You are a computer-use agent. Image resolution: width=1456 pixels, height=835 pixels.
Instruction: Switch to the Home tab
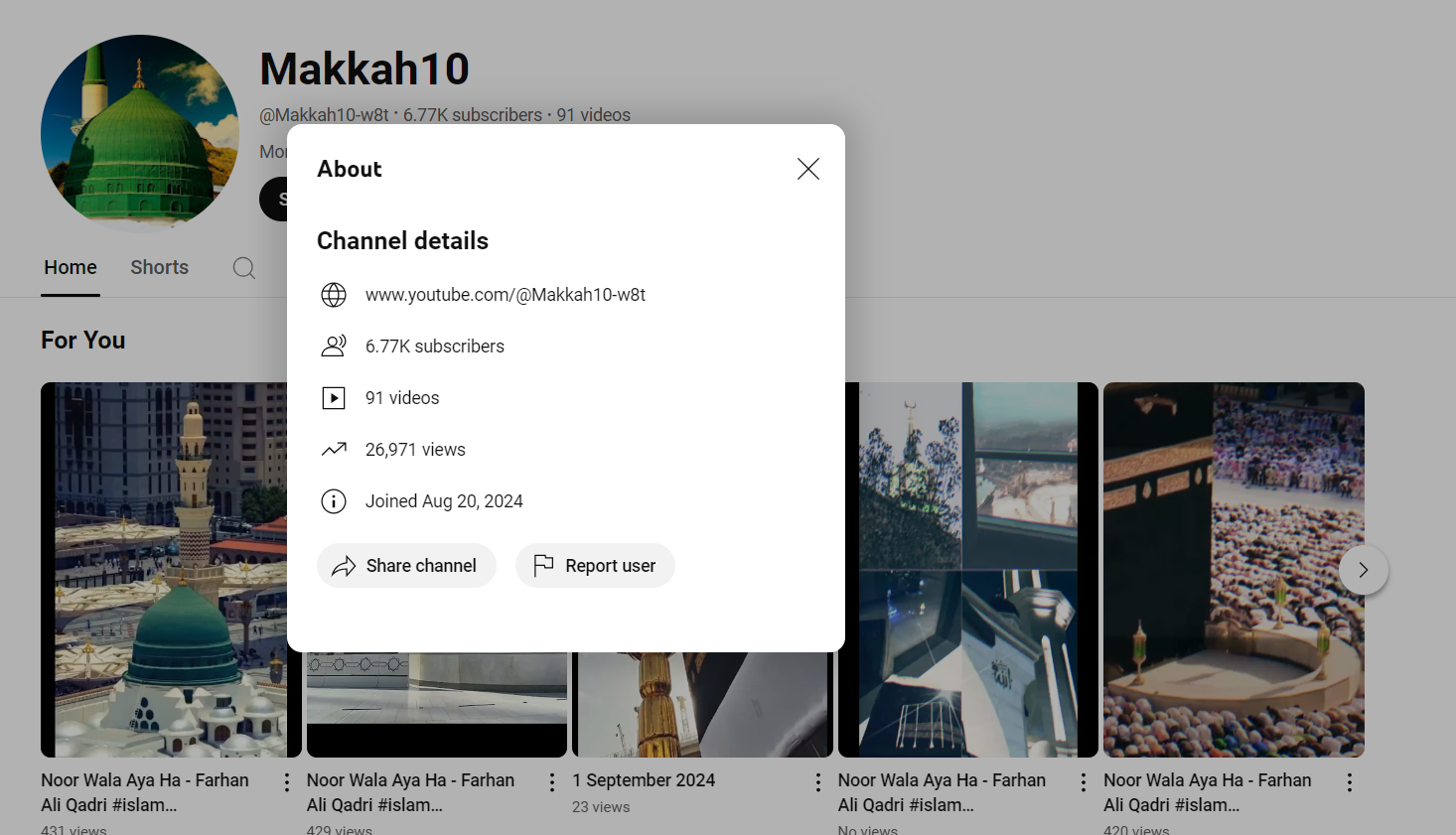coord(71,268)
